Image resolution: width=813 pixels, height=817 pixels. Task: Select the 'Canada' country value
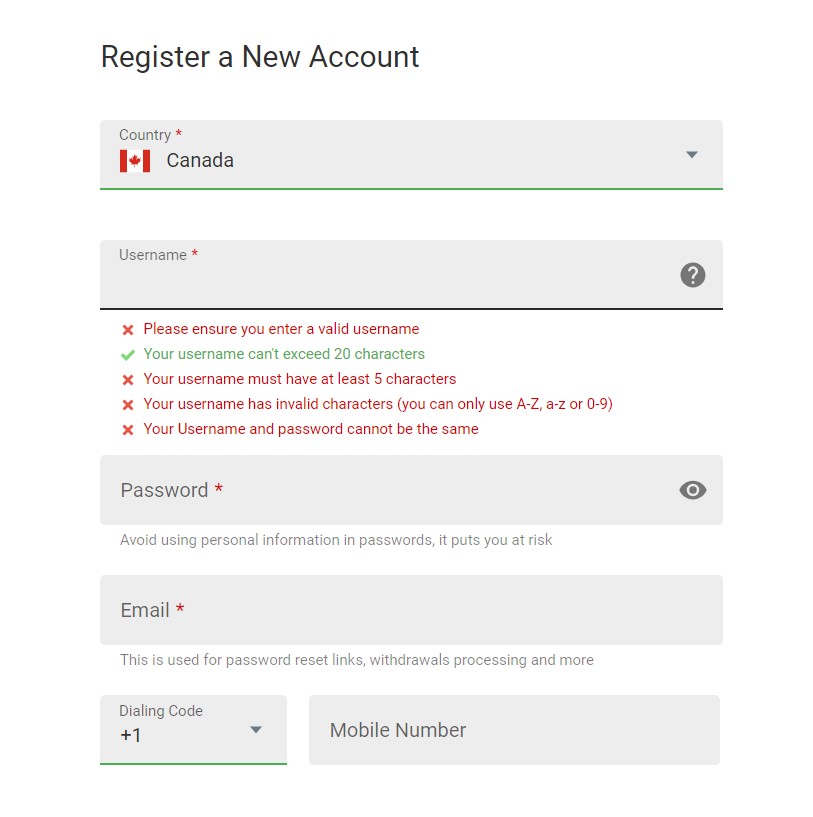pos(200,161)
